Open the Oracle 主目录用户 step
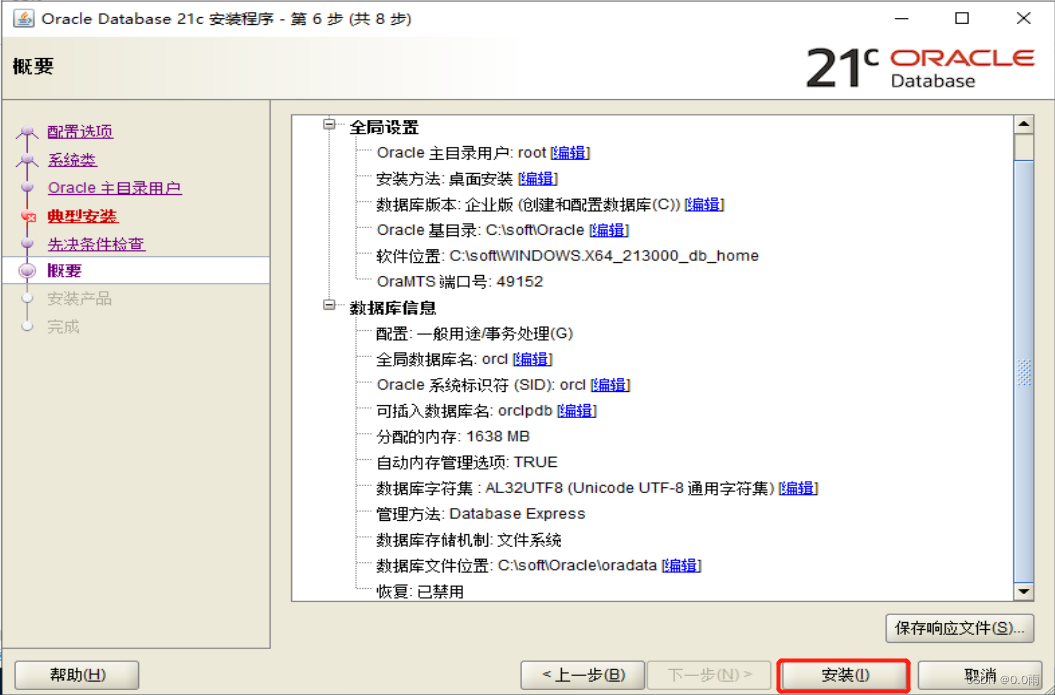Image resolution: width=1055 pixels, height=695 pixels. (114, 188)
